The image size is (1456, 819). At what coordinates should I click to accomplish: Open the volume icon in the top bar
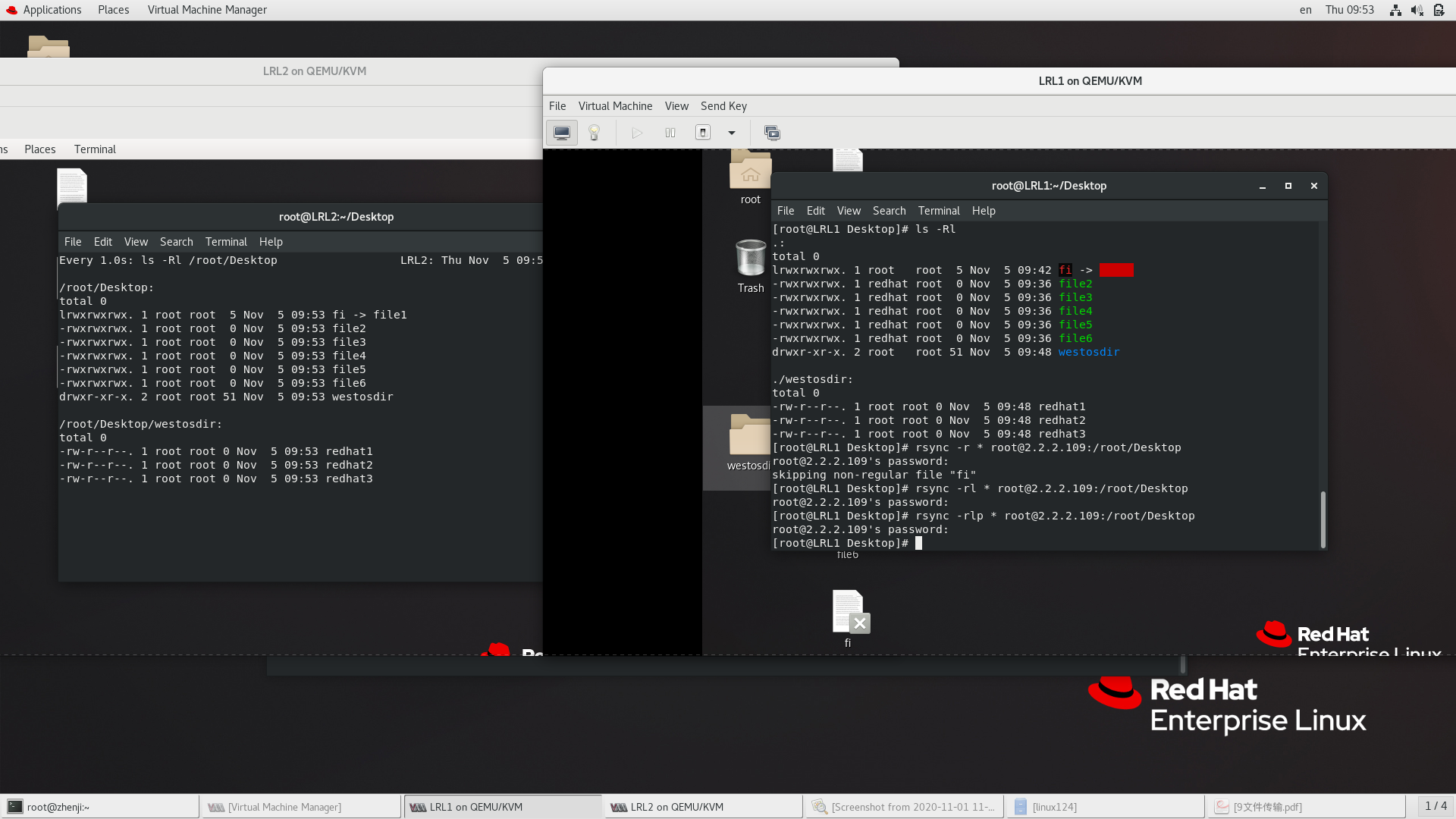pos(1417,10)
